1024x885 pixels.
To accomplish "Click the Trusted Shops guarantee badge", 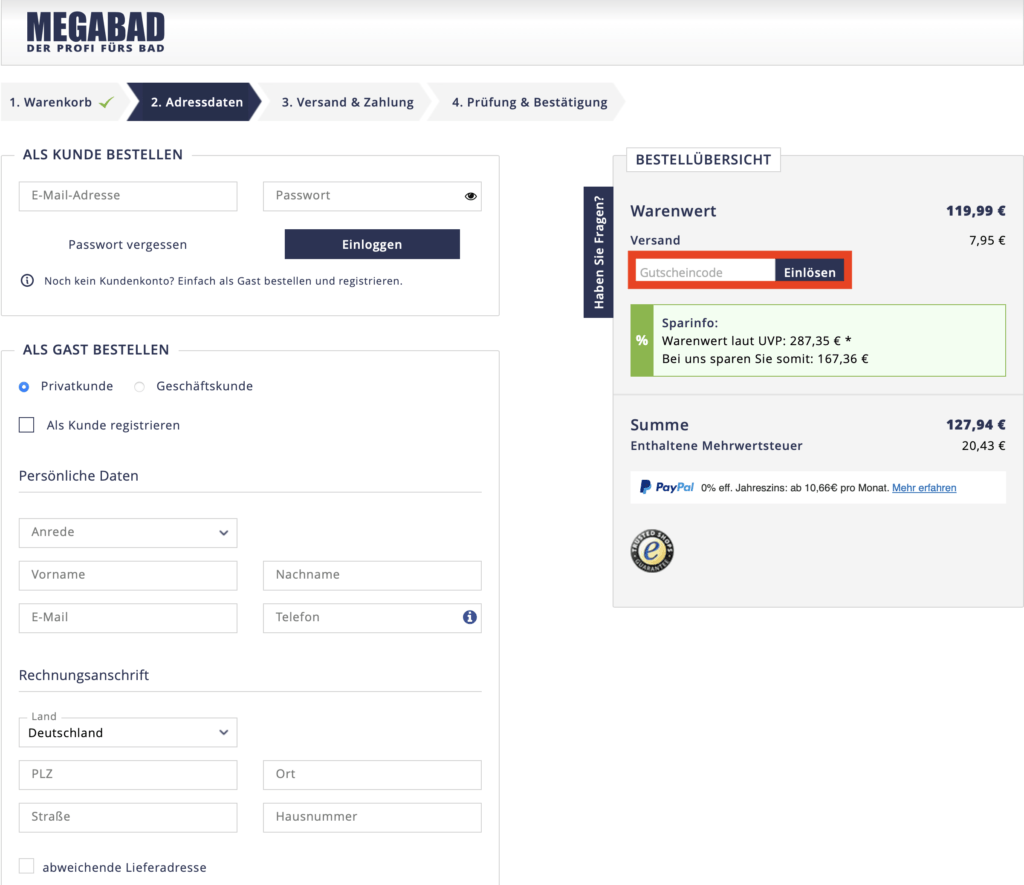I will pyautogui.click(x=652, y=551).
